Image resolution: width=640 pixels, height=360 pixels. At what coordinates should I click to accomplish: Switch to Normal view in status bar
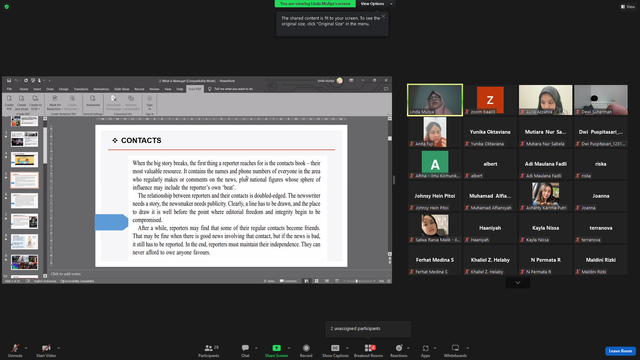coord(307,281)
